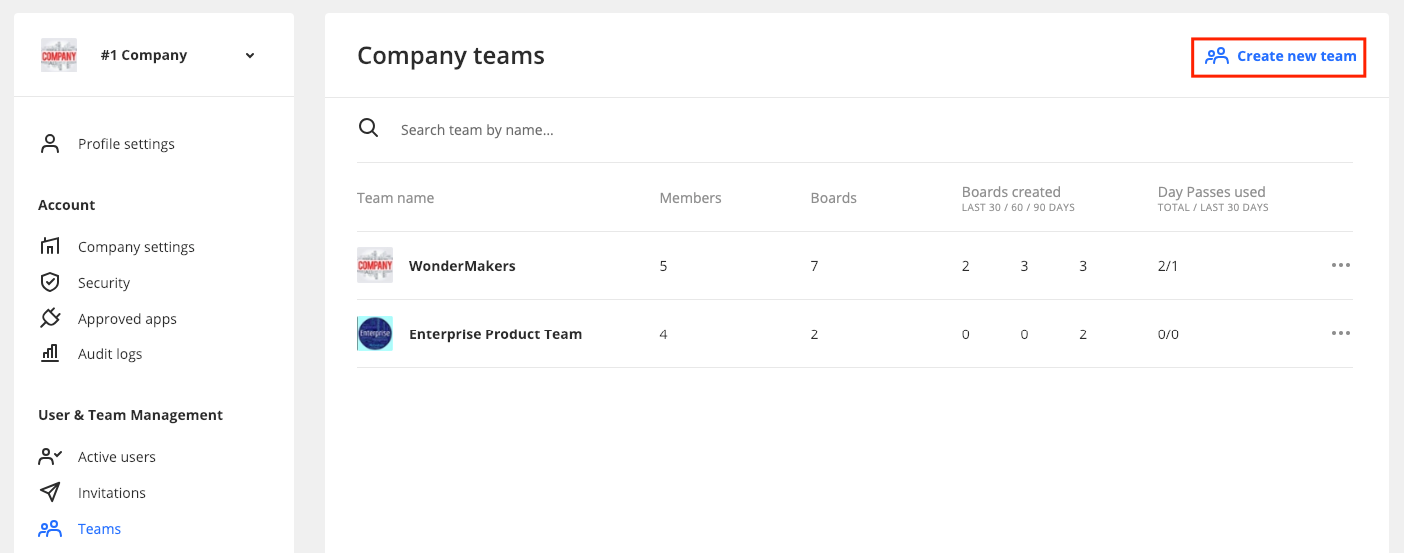Click the WonderMakers team logo thumbnail
Image resolution: width=1404 pixels, height=553 pixels.
(x=375, y=266)
